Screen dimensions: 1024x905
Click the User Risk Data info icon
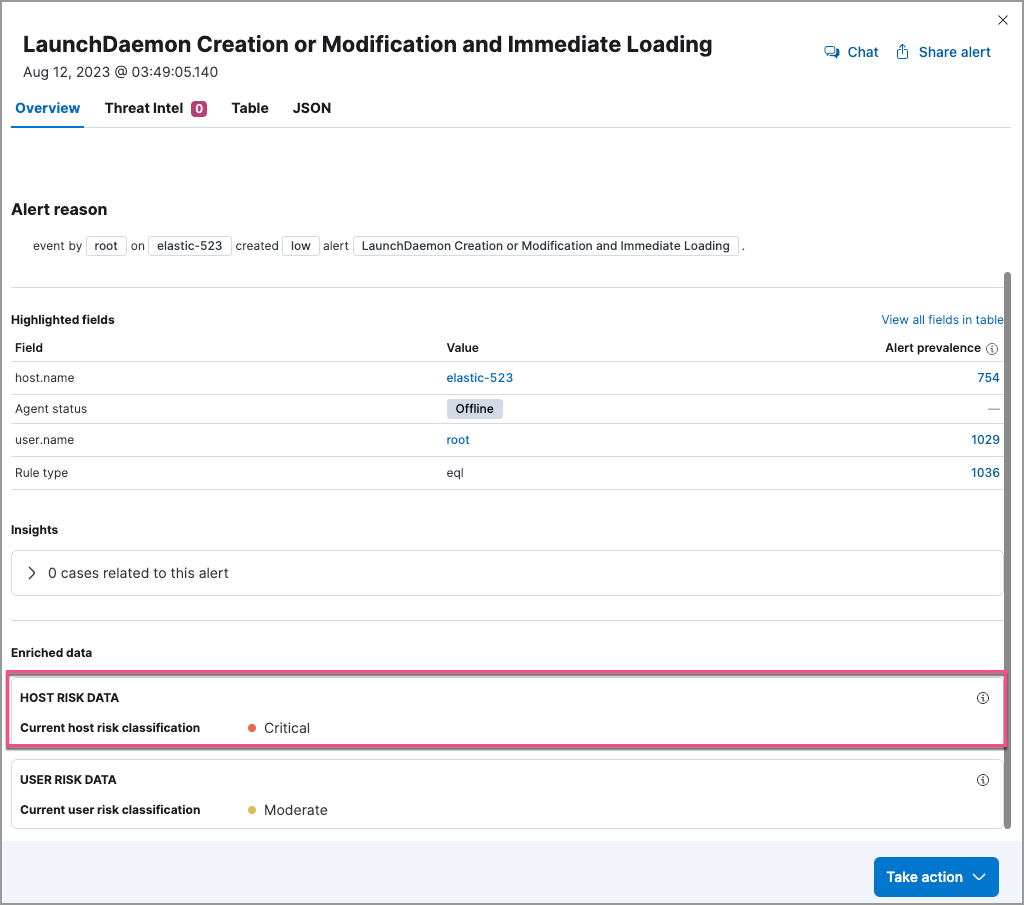(x=982, y=780)
